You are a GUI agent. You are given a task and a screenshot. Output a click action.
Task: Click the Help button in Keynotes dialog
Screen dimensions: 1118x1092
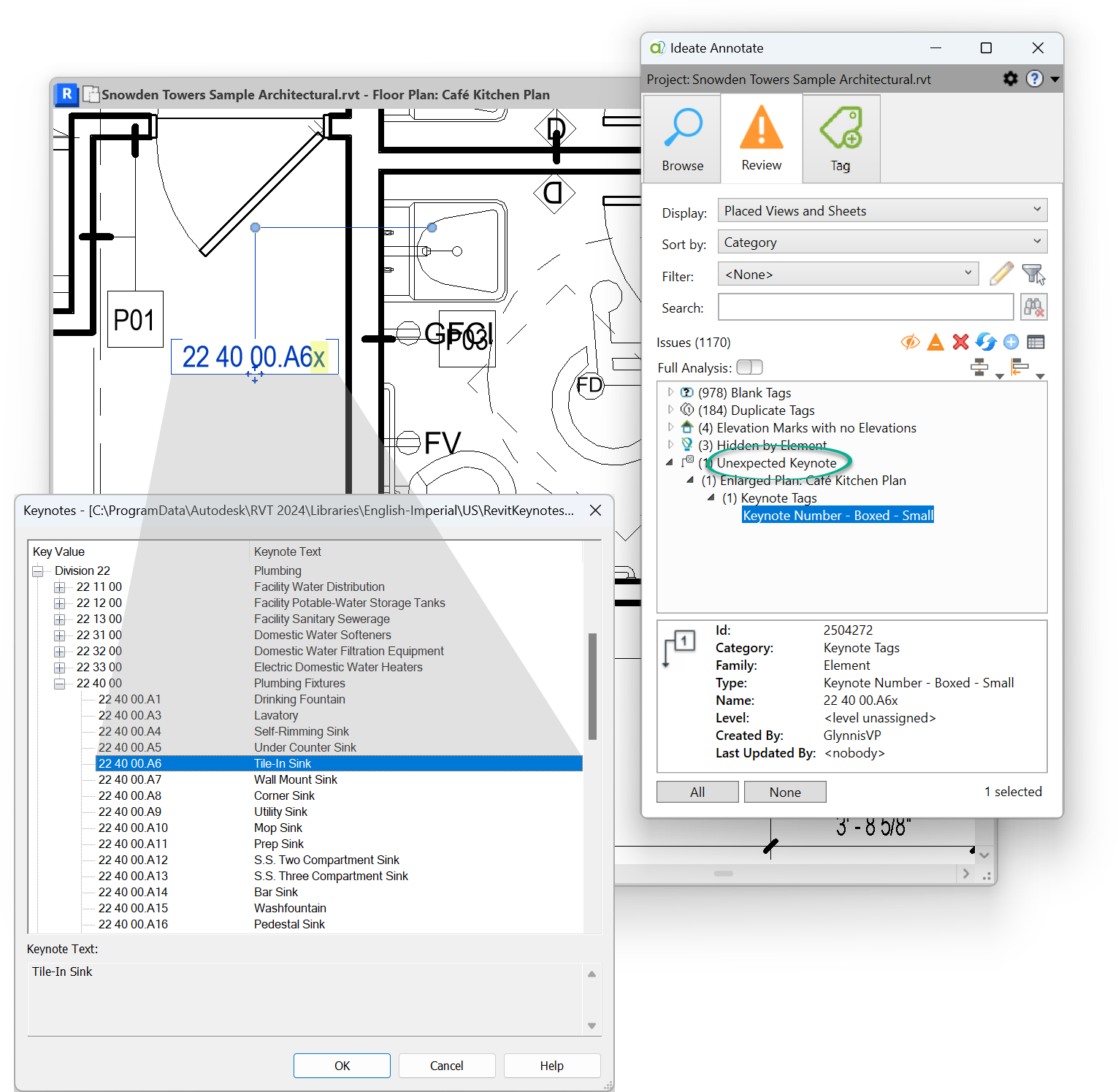point(552,1066)
